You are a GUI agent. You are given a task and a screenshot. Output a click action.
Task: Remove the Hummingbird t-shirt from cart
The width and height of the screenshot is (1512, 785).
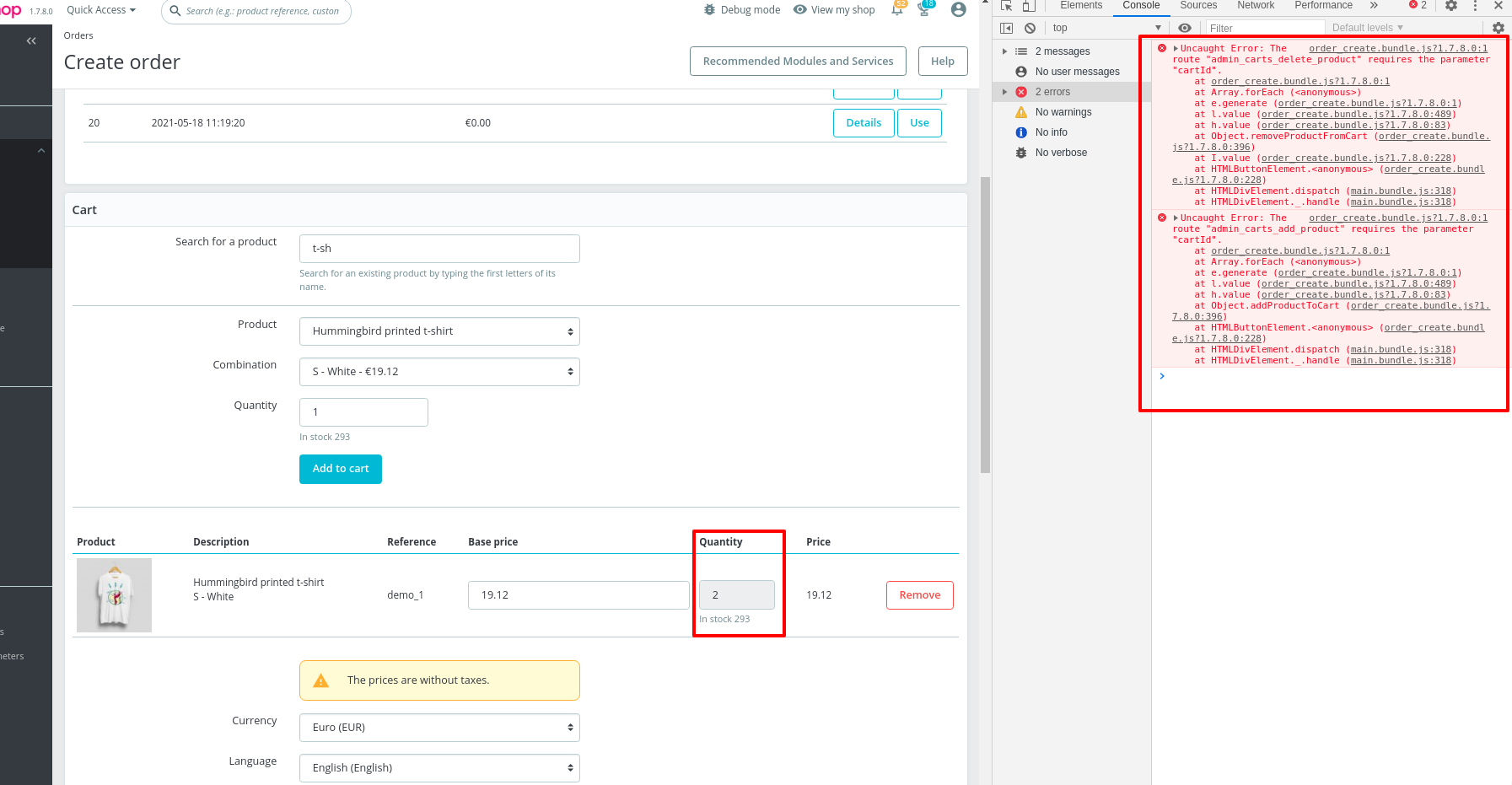coord(919,594)
